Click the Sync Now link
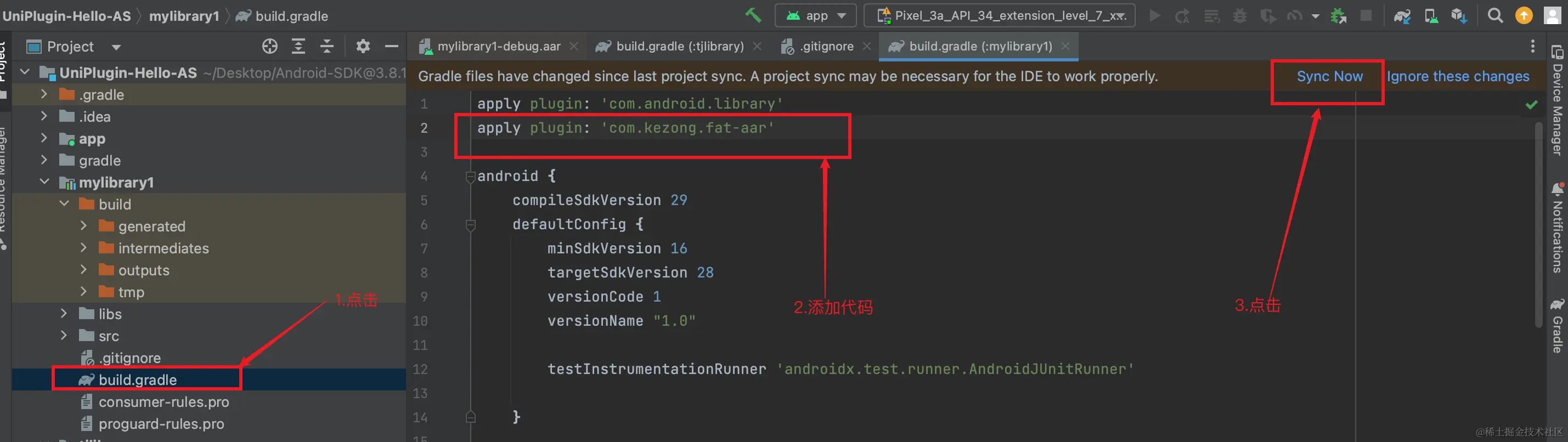This screenshot has width=1568, height=442. [x=1329, y=77]
